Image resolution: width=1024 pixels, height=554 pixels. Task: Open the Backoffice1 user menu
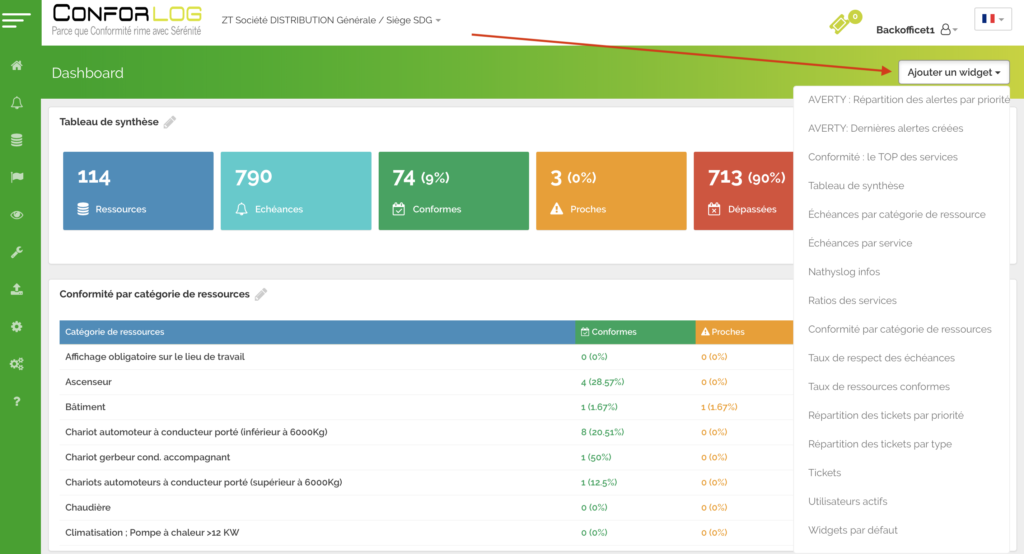tap(916, 30)
